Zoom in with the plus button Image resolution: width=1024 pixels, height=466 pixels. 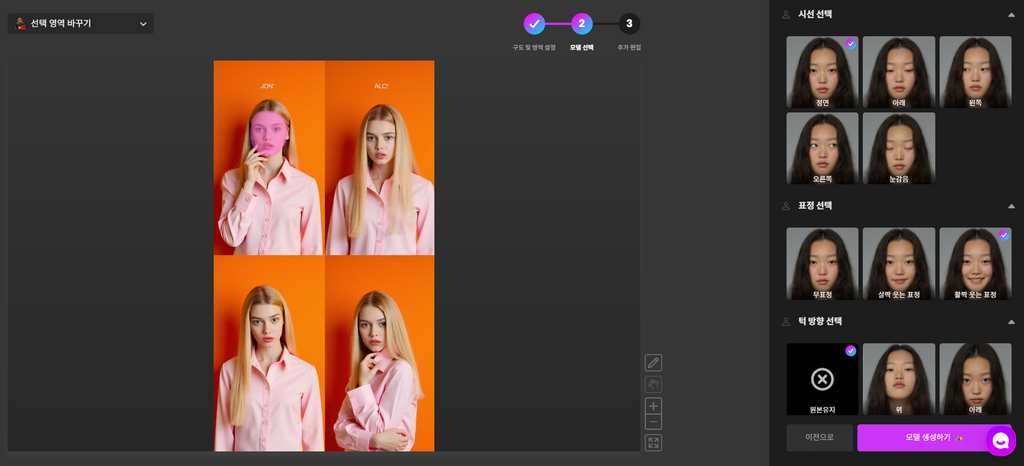click(x=653, y=405)
